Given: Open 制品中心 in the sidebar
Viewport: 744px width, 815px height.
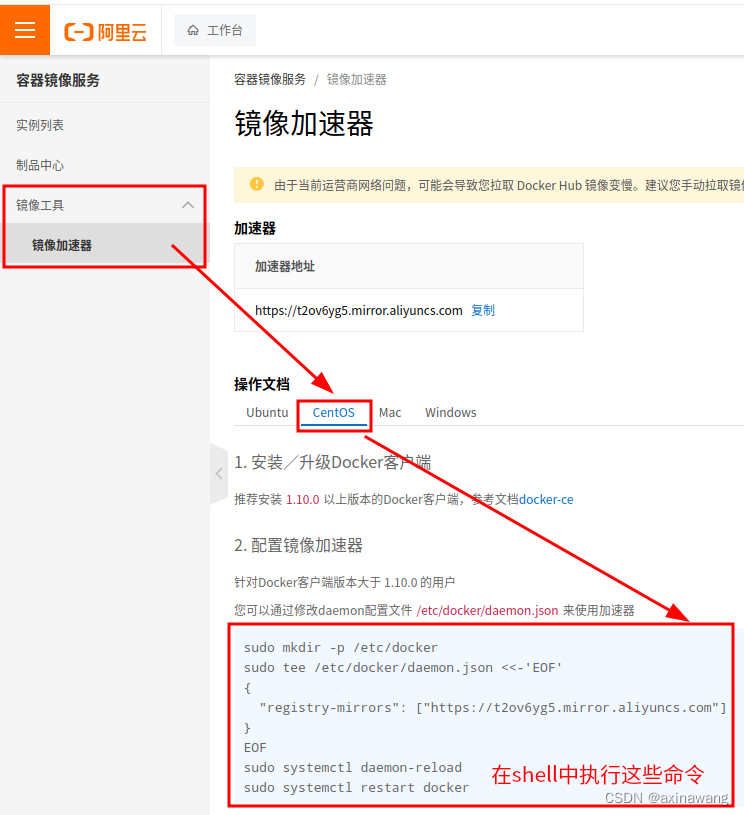Looking at the screenshot, I should tap(40, 165).
